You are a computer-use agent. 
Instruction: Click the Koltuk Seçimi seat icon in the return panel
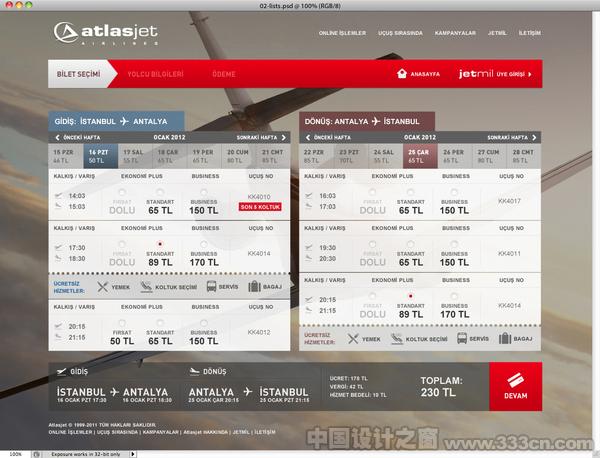397,339
